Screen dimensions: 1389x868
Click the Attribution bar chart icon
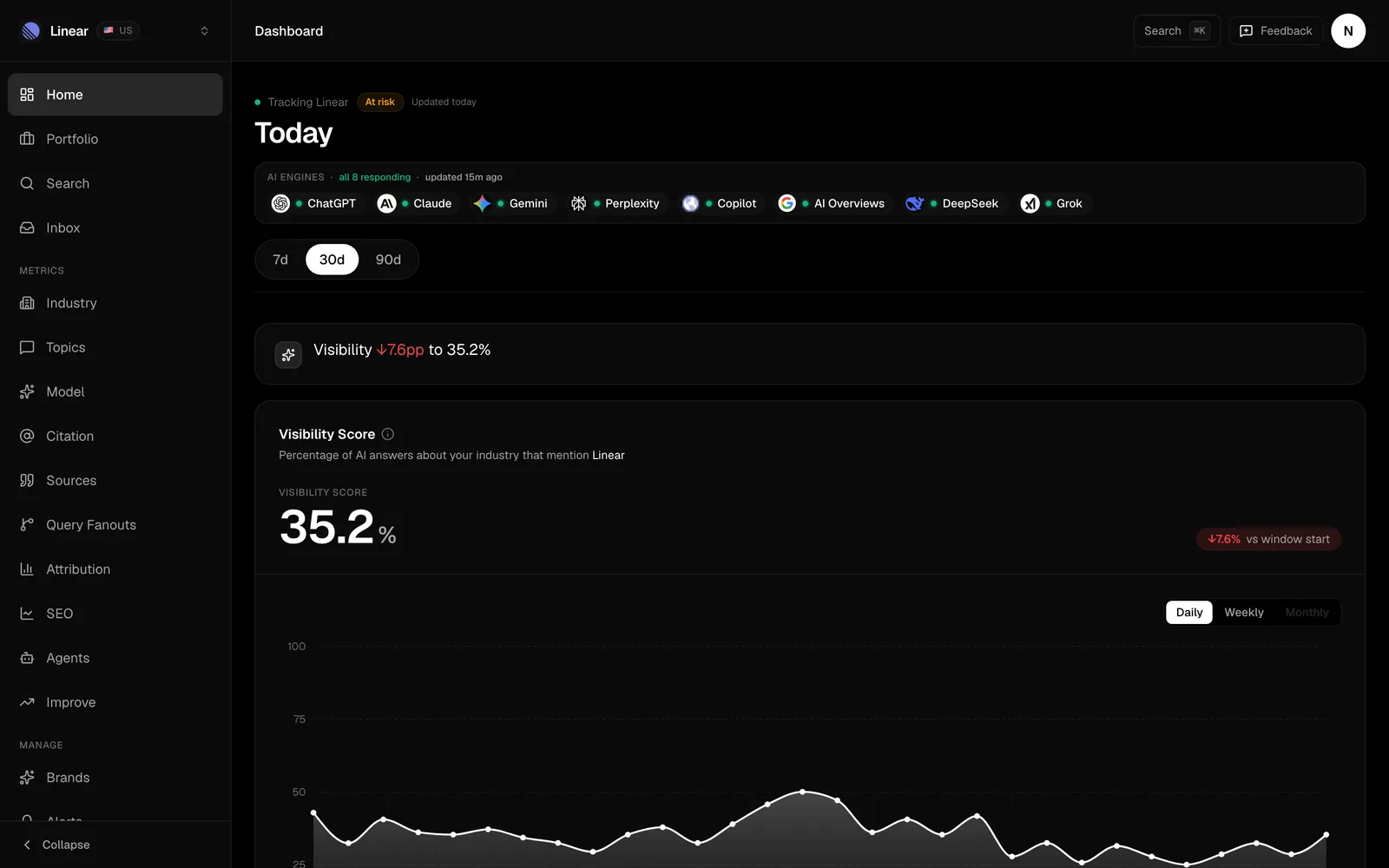tap(27, 569)
